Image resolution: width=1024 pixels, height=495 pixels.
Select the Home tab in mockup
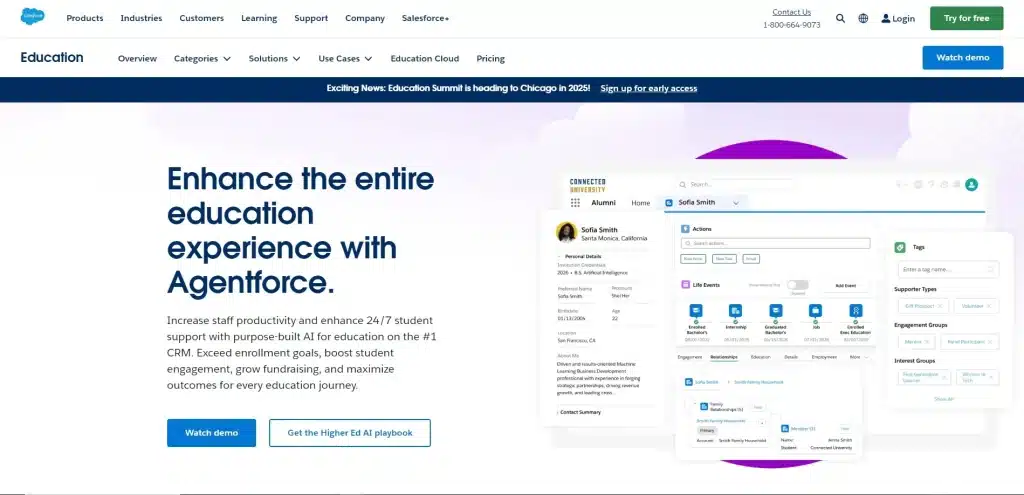coord(641,203)
